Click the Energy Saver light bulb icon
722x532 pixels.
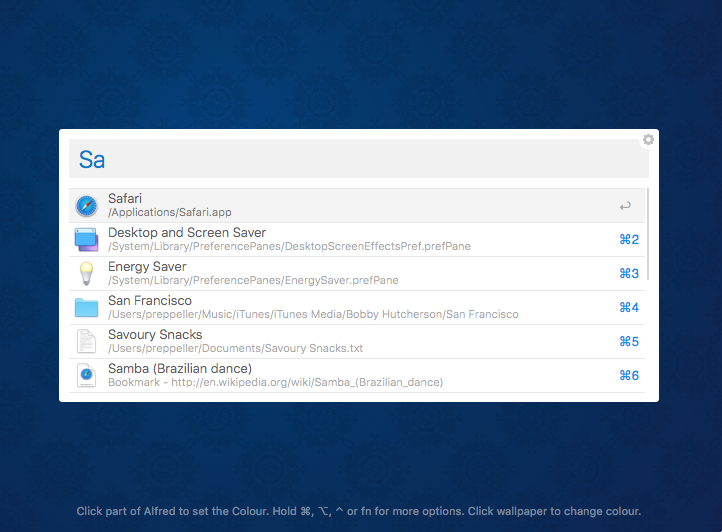(87, 274)
